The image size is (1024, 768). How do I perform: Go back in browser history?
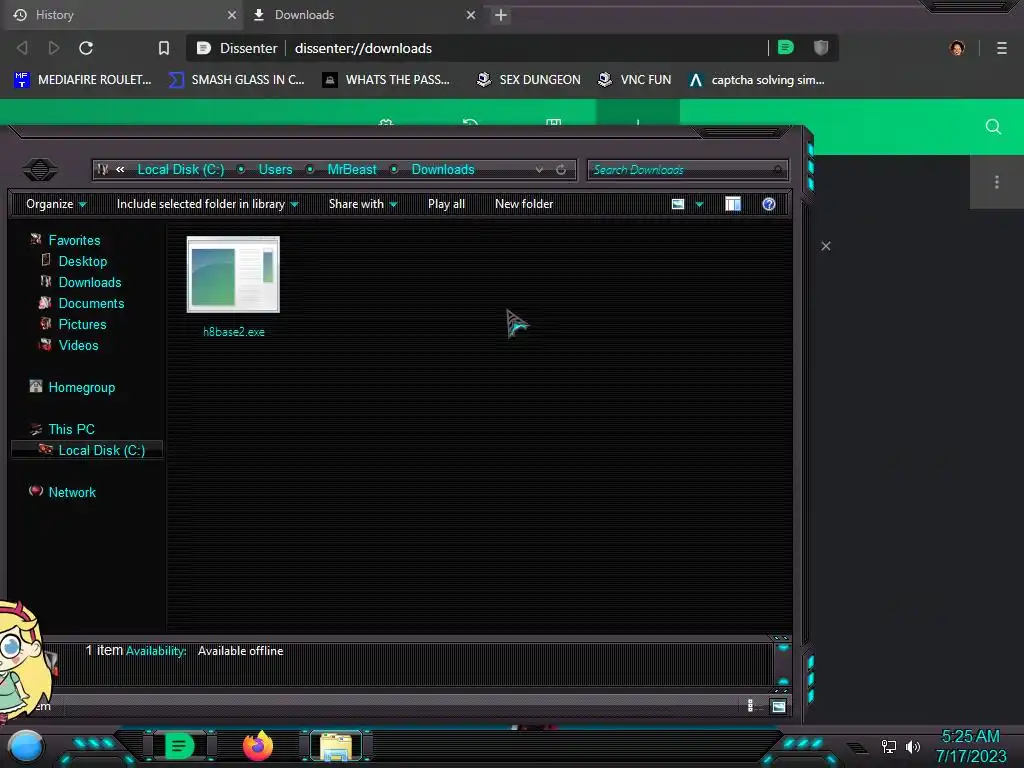(22, 48)
